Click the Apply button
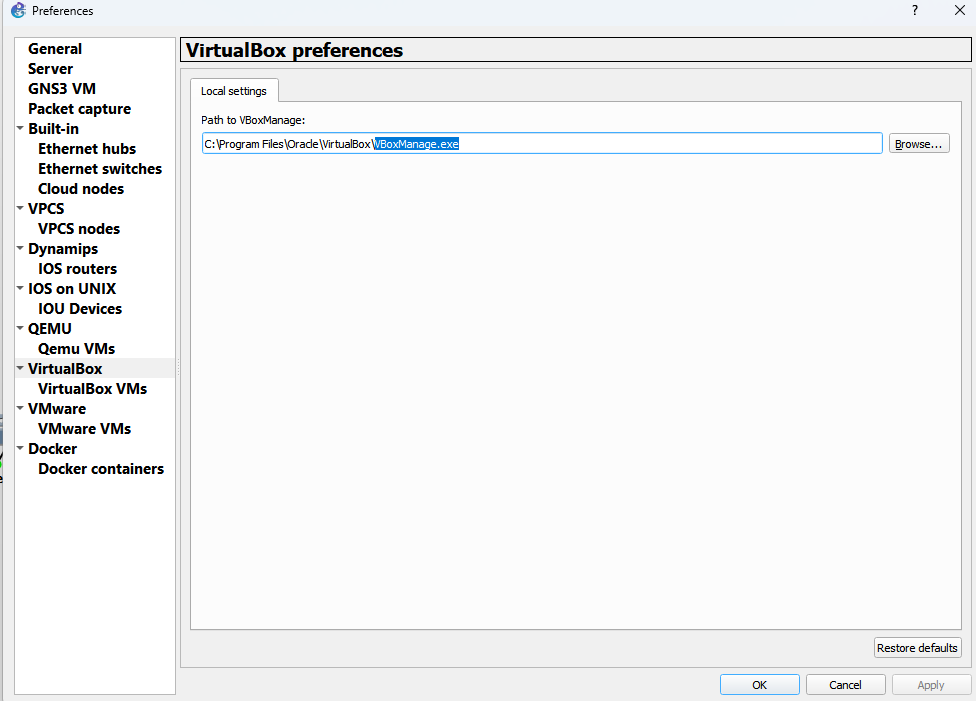The image size is (976, 701). tap(931, 684)
